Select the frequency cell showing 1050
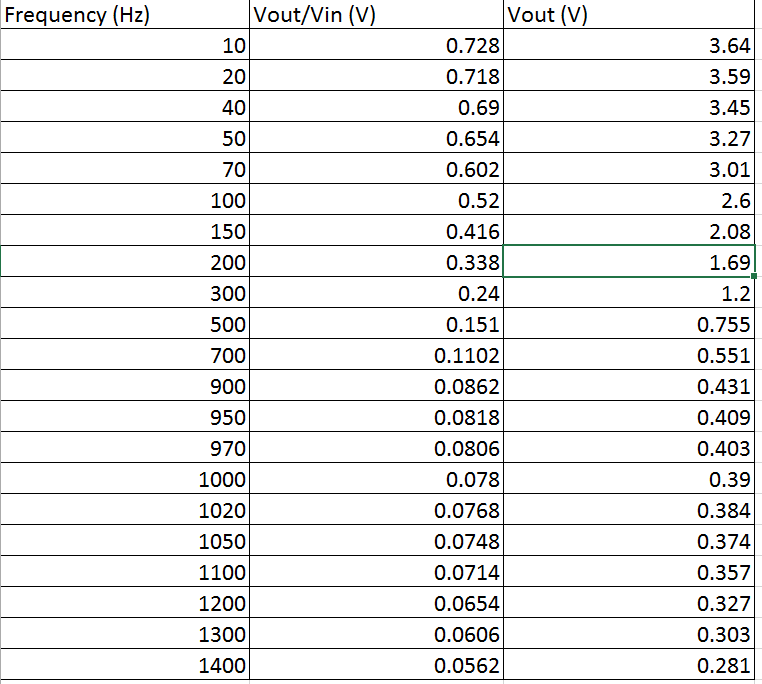Screen dimensions: 762x684 [124, 541]
